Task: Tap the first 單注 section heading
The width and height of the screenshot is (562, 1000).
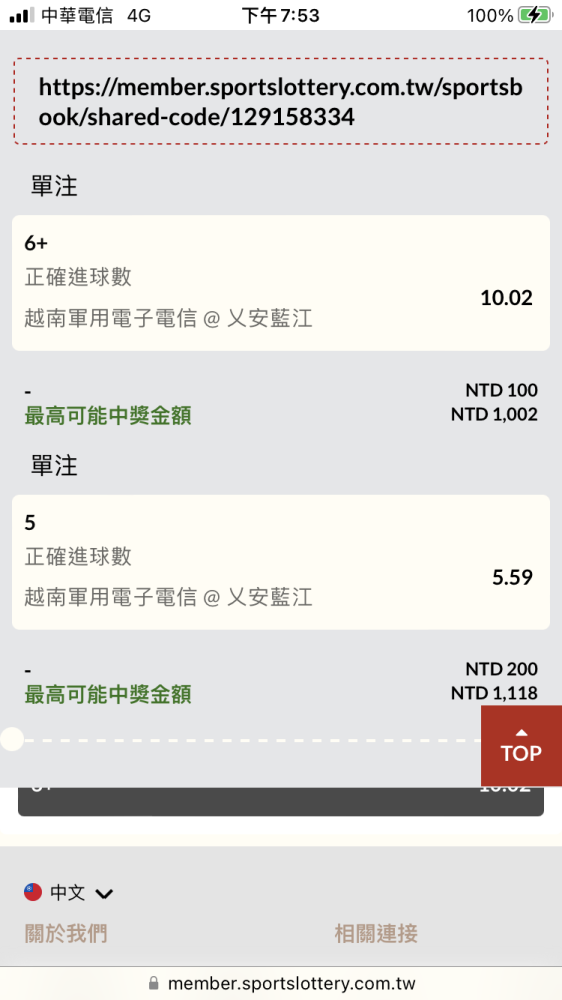Action: click(x=54, y=186)
